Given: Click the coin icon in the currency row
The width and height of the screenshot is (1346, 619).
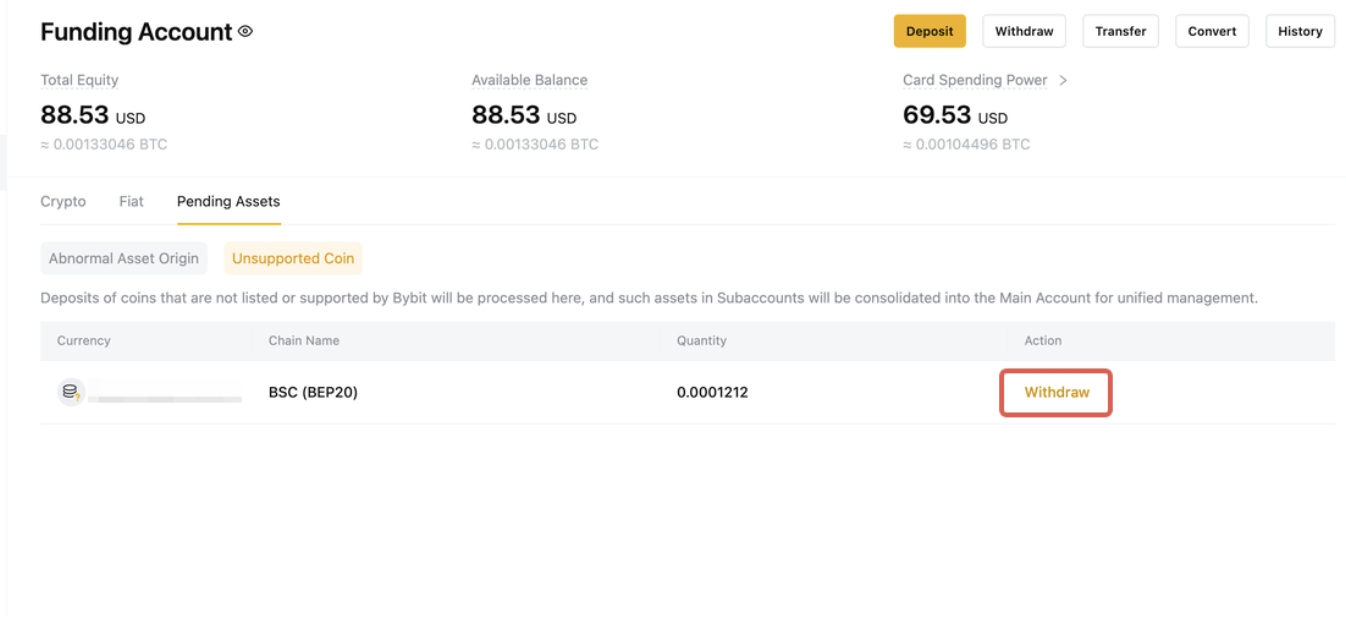Looking at the screenshot, I should 70,392.
